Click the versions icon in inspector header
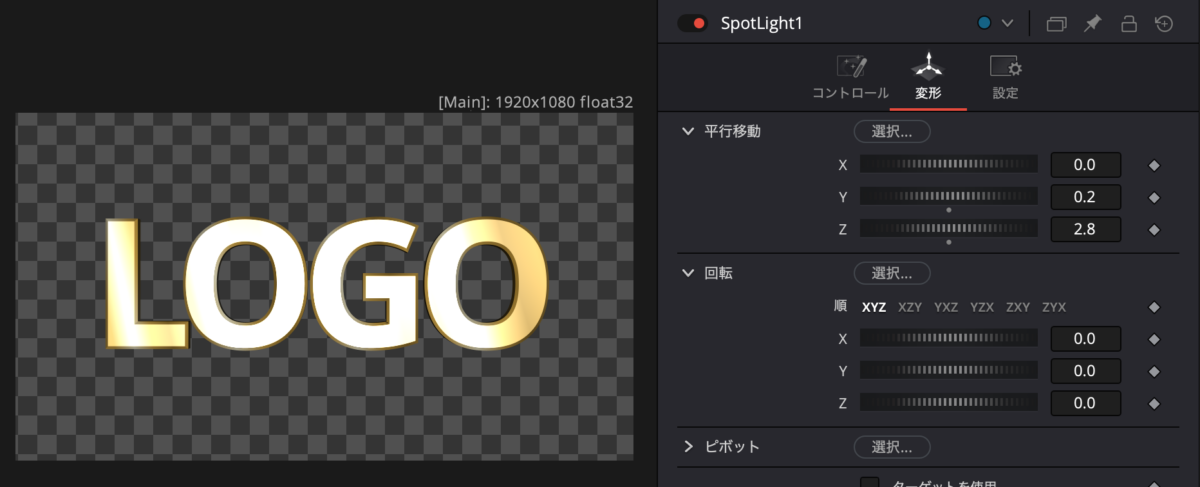The width and height of the screenshot is (1200, 487). [x=1057, y=23]
